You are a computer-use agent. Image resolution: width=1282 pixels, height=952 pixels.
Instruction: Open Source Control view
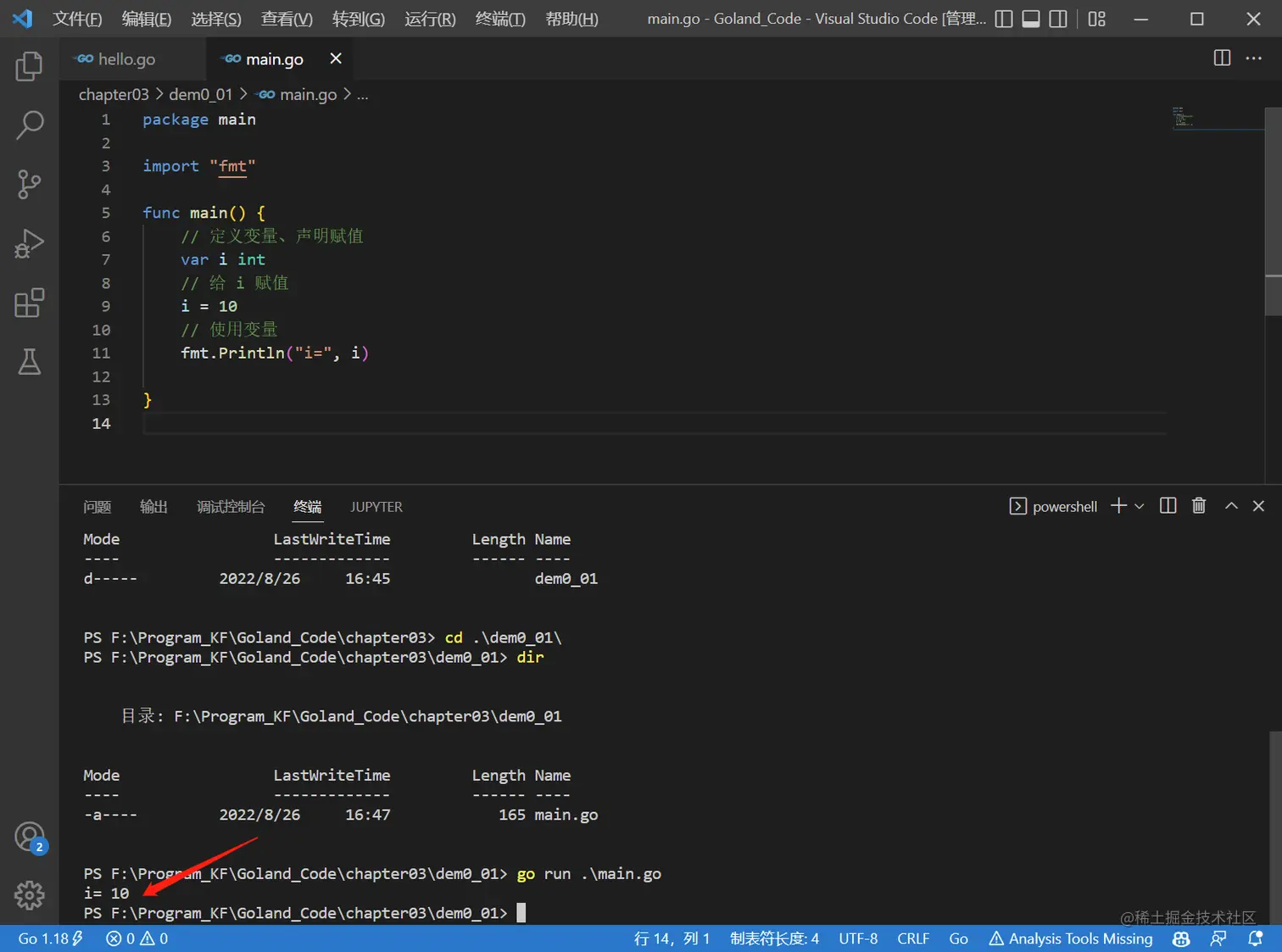(x=29, y=184)
